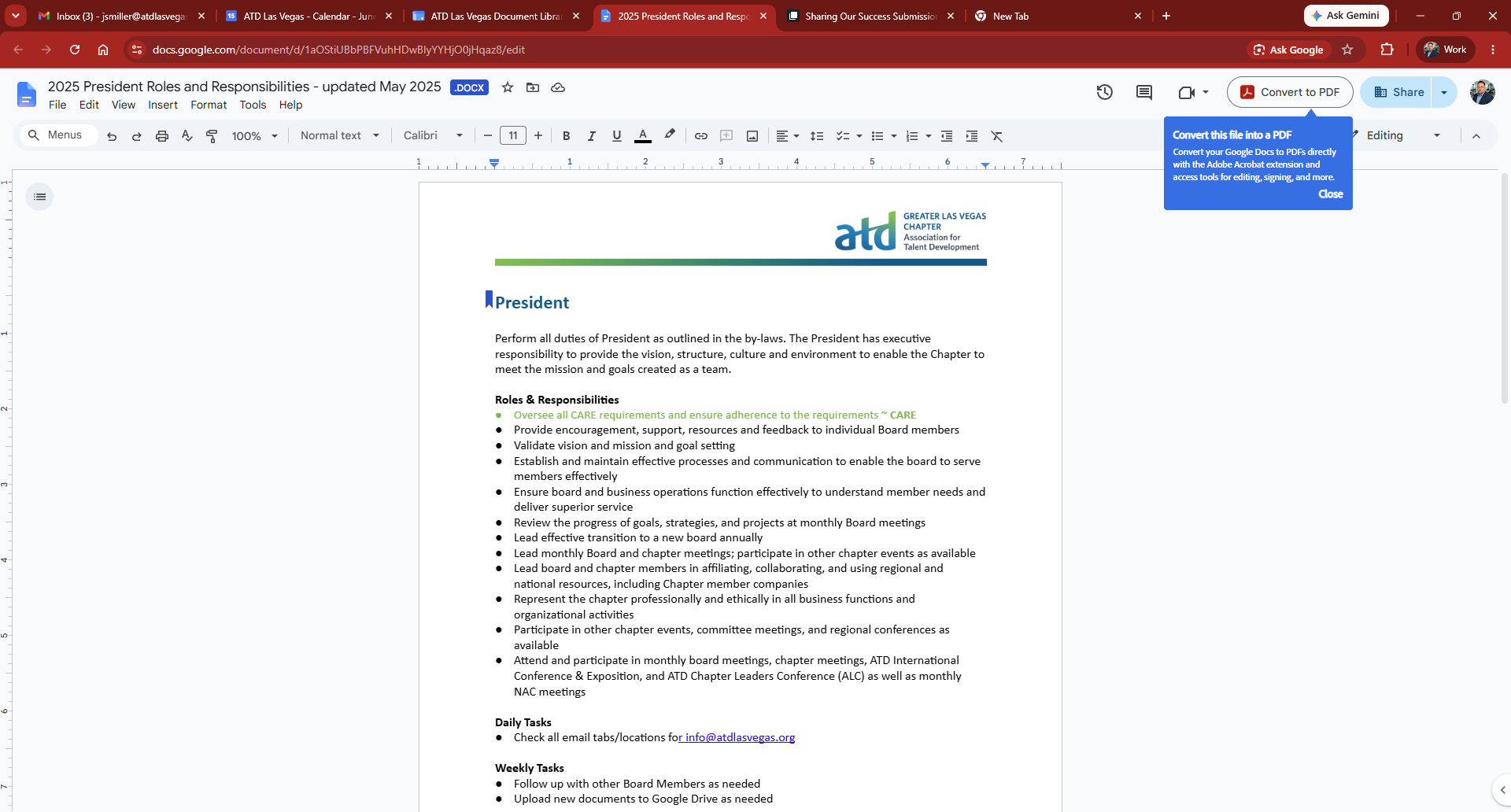Switch to Sharing Our Success Submission tab
The height and width of the screenshot is (812, 1511).
click(871, 16)
